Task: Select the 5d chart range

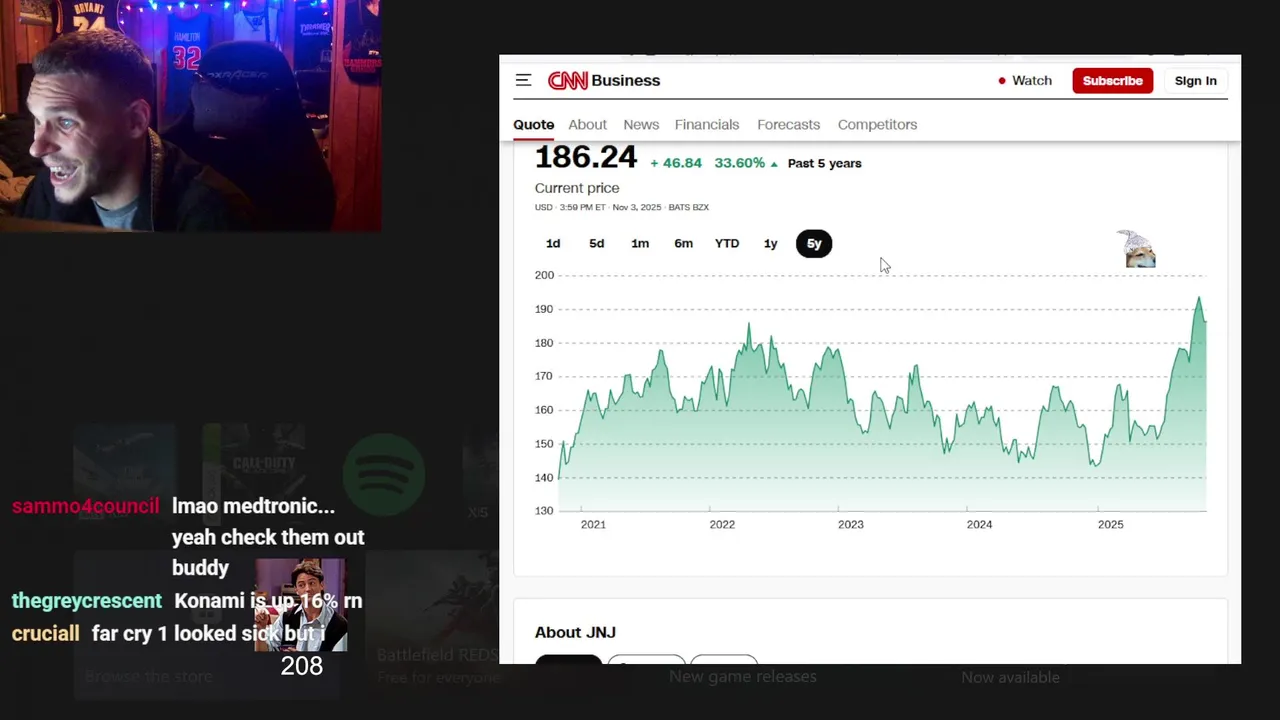Action: [x=597, y=244]
